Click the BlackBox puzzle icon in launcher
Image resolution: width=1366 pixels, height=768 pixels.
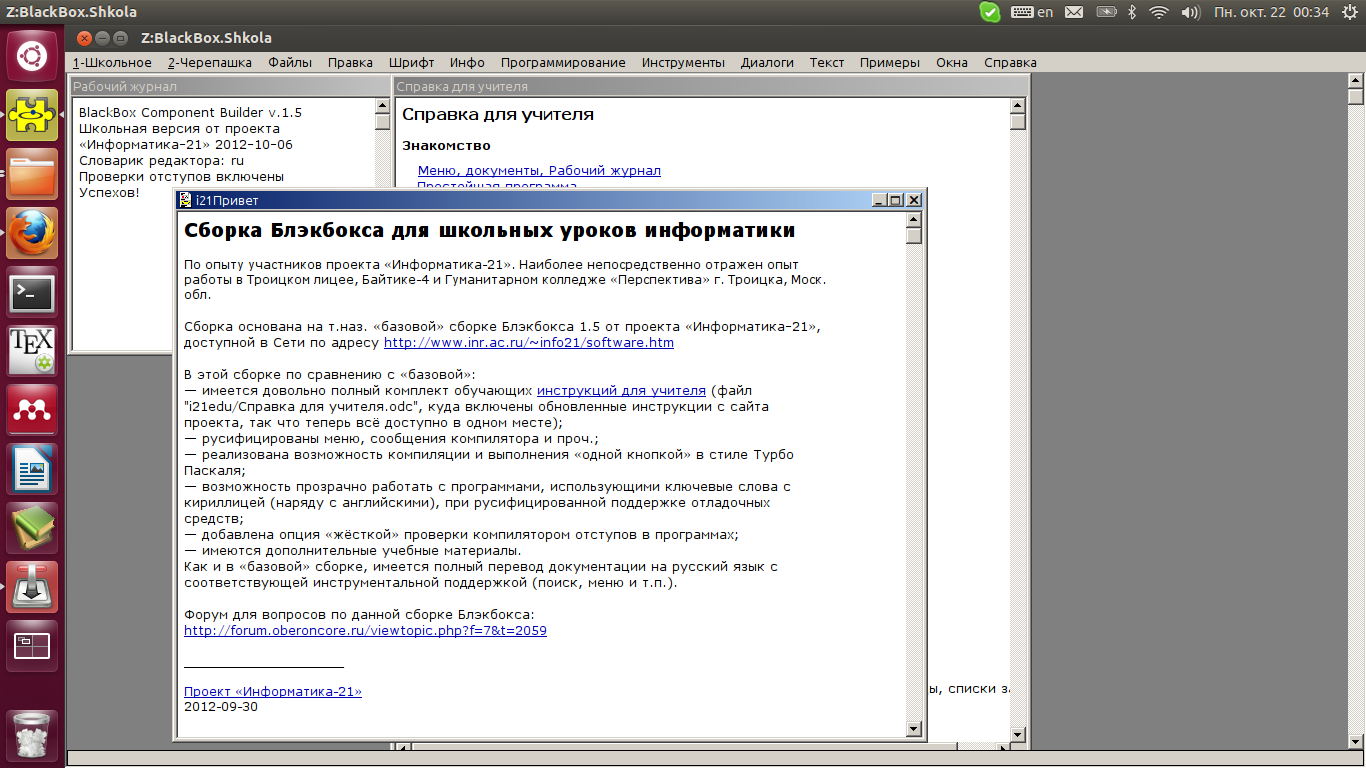pyautogui.click(x=32, y=115)
